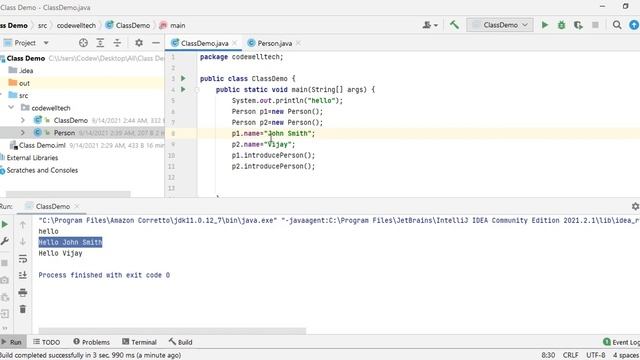The image size is (640, 360).
Task: Collapse the codewelltech package node
Action: pyautogui.click(x=11, y=108)
